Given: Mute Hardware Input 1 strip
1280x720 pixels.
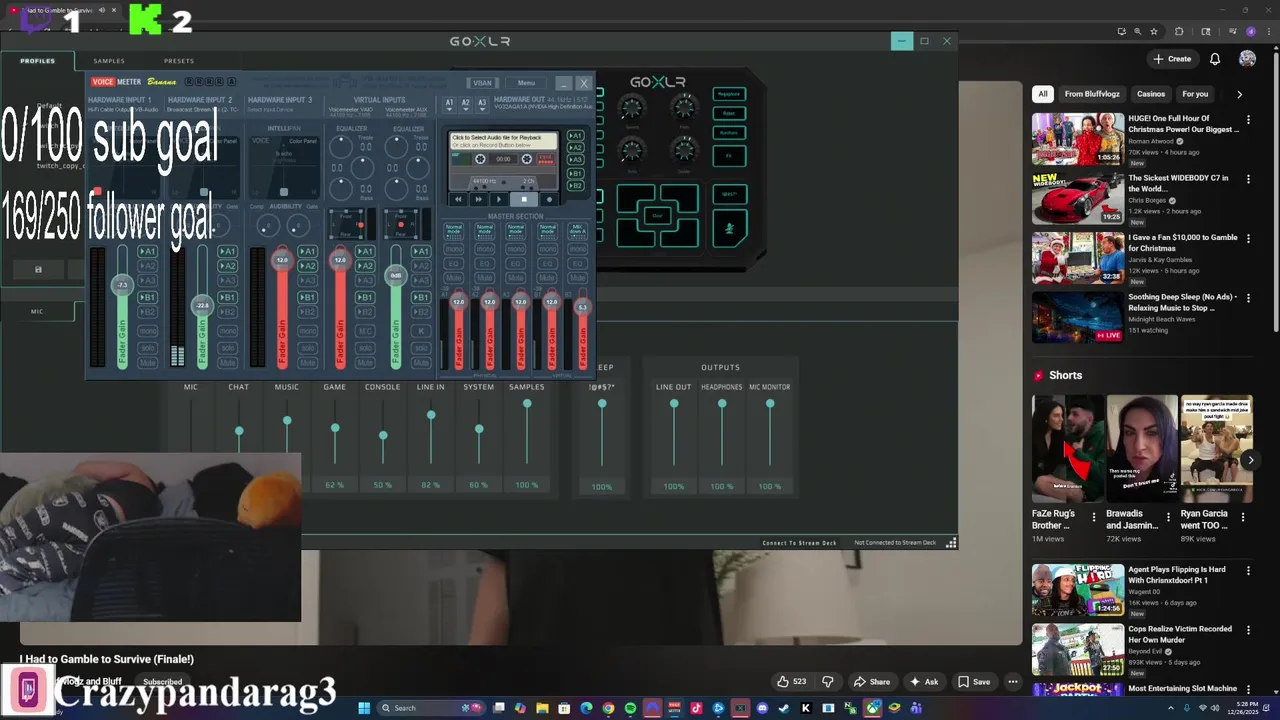Looking at the screenshot, I should click(147, 362).
